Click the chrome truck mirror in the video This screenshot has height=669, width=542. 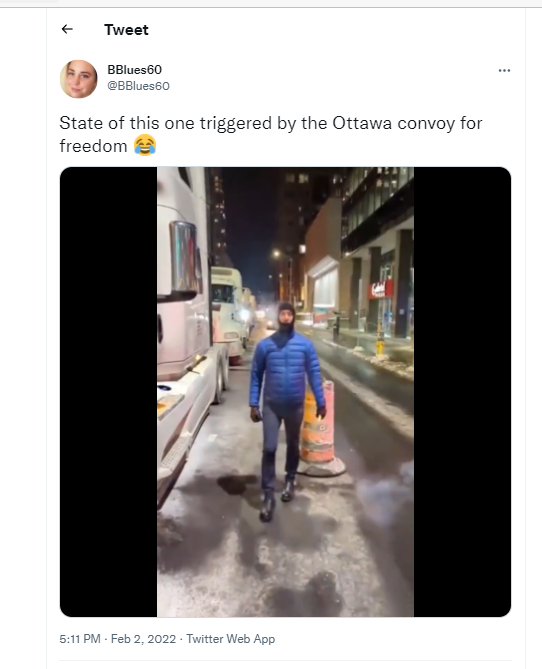click(185, 259)
